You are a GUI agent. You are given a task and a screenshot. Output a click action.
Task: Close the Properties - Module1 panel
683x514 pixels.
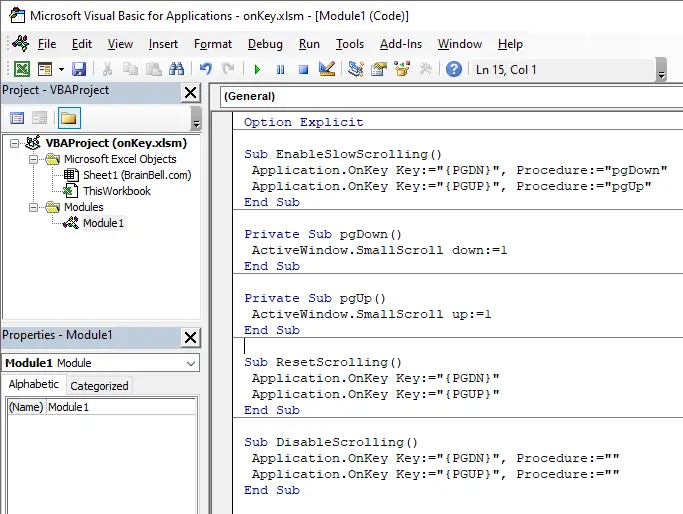pos(190,338)
